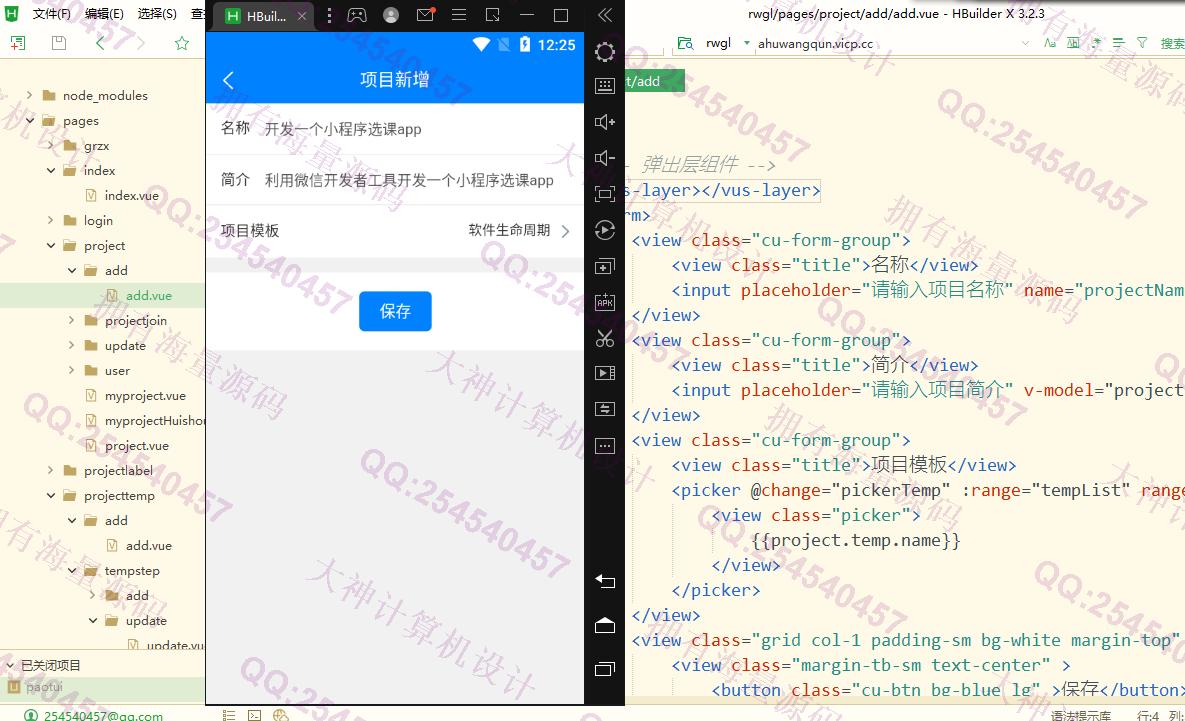Open the emulator gamepad icon
The height and width of the screenshot is (721, 1185).
357,15
